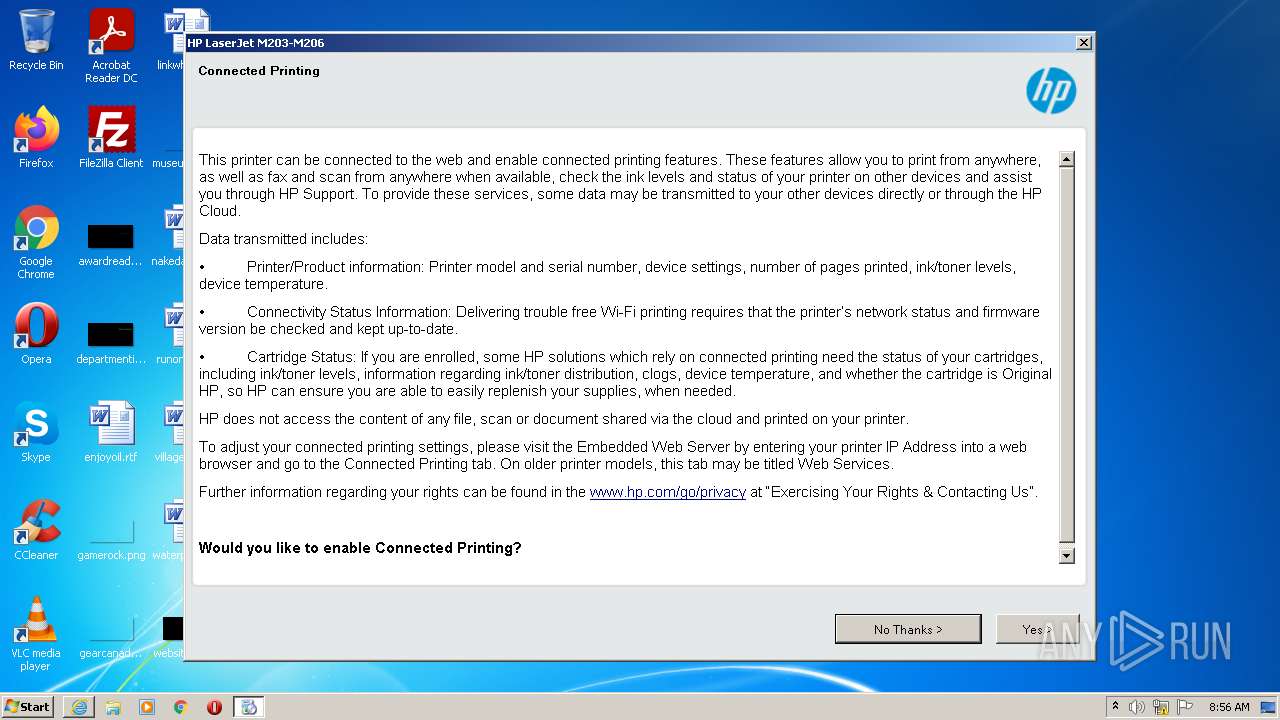Click the "Data transmitted includes:" text

click(283, 239)
